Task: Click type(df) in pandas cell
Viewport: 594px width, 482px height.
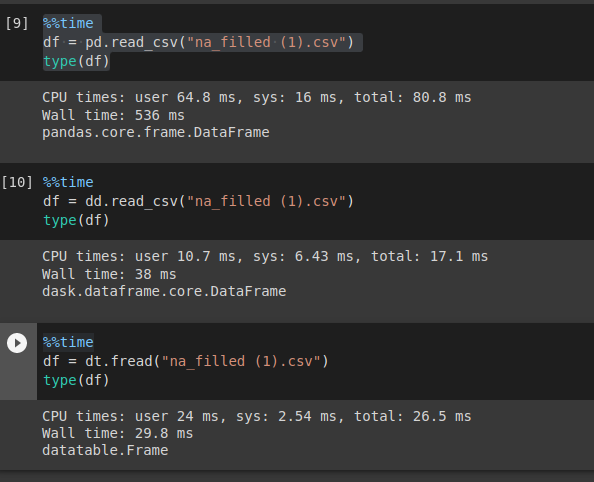Action: tap(76, 61)
